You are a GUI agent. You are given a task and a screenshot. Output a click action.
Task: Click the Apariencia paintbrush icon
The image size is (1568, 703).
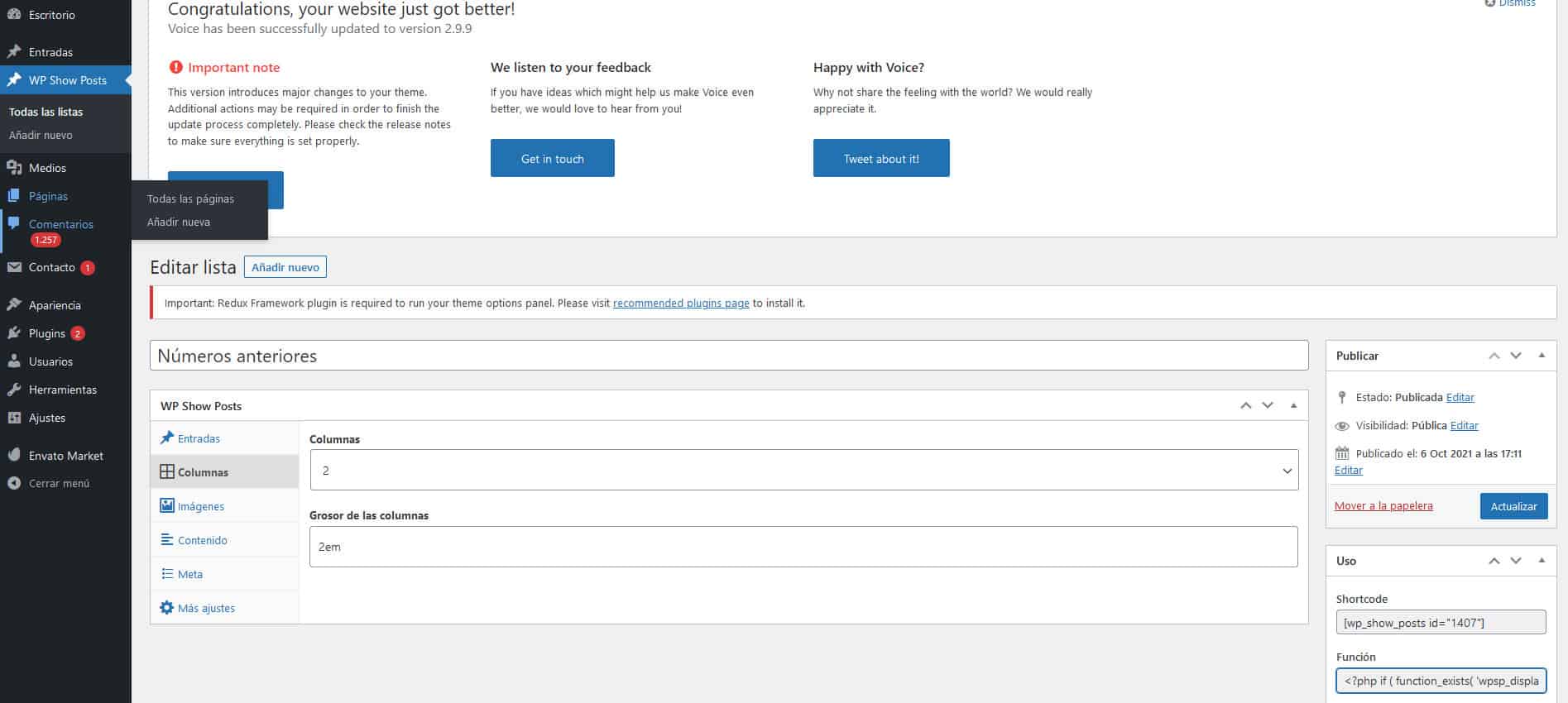[14, 305]
